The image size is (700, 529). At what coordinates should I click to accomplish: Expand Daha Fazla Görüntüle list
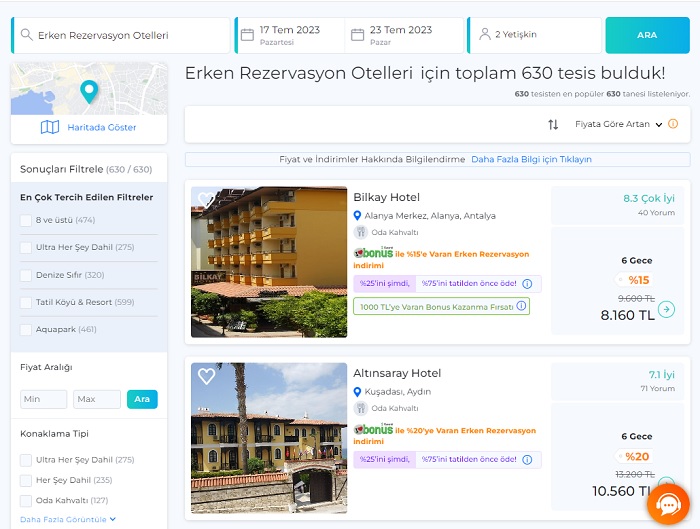[x=68, y=519]
